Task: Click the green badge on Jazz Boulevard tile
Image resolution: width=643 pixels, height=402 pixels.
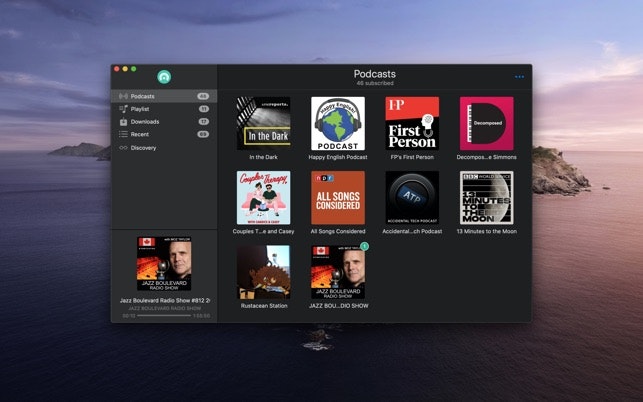Action: coord(364,246)
